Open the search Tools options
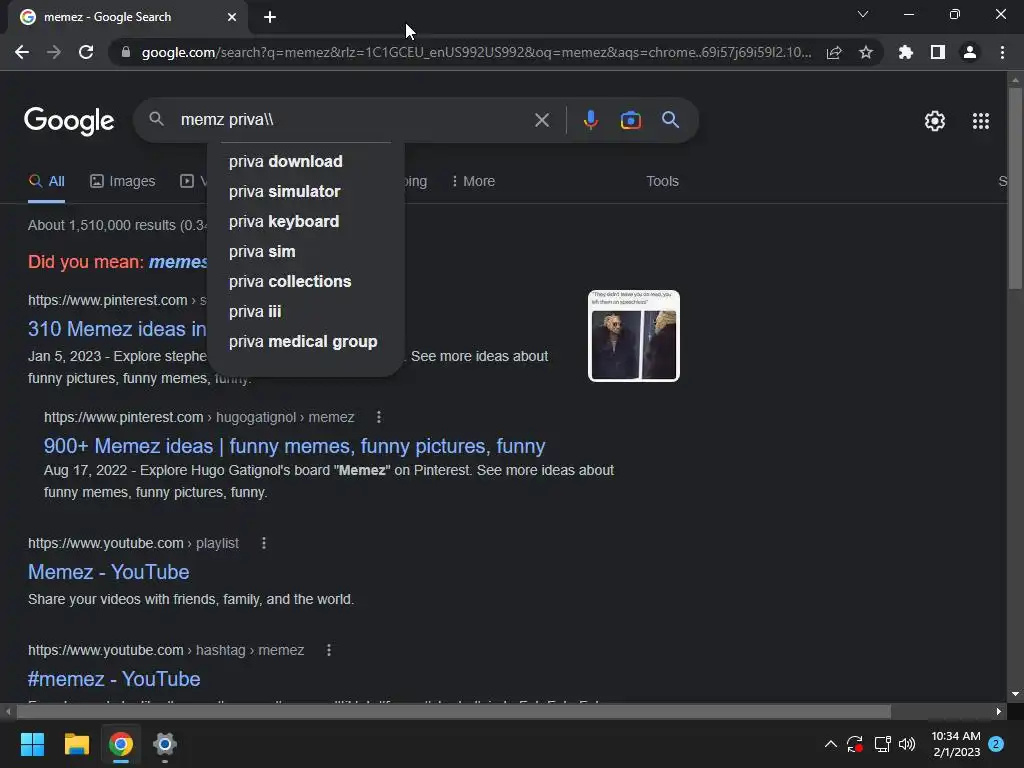The height and width of the screenshot is (768, 1024). pos(662,182)
